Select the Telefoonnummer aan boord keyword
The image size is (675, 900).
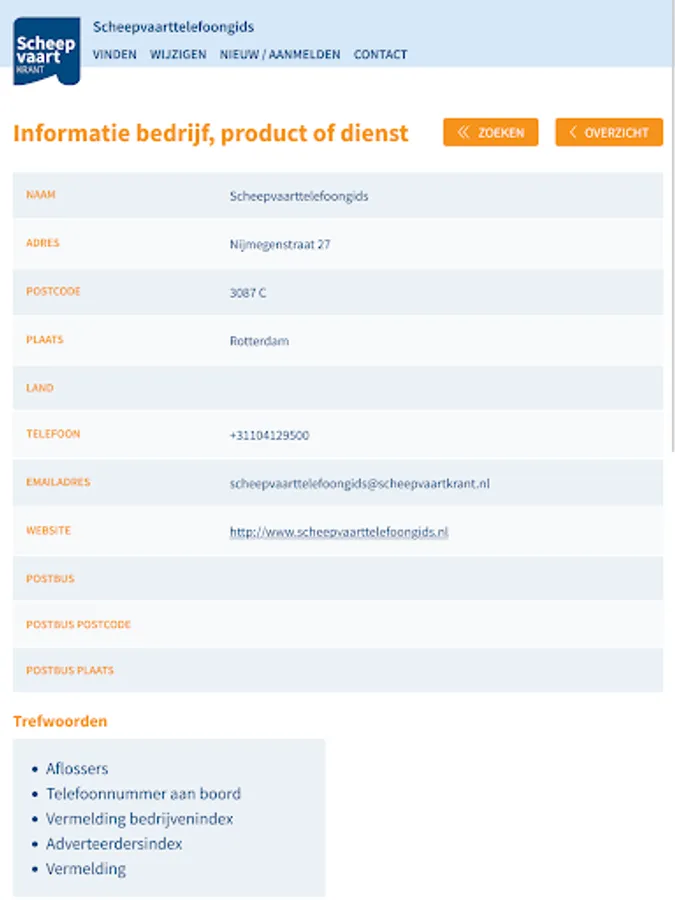click(x=143, y=793)
